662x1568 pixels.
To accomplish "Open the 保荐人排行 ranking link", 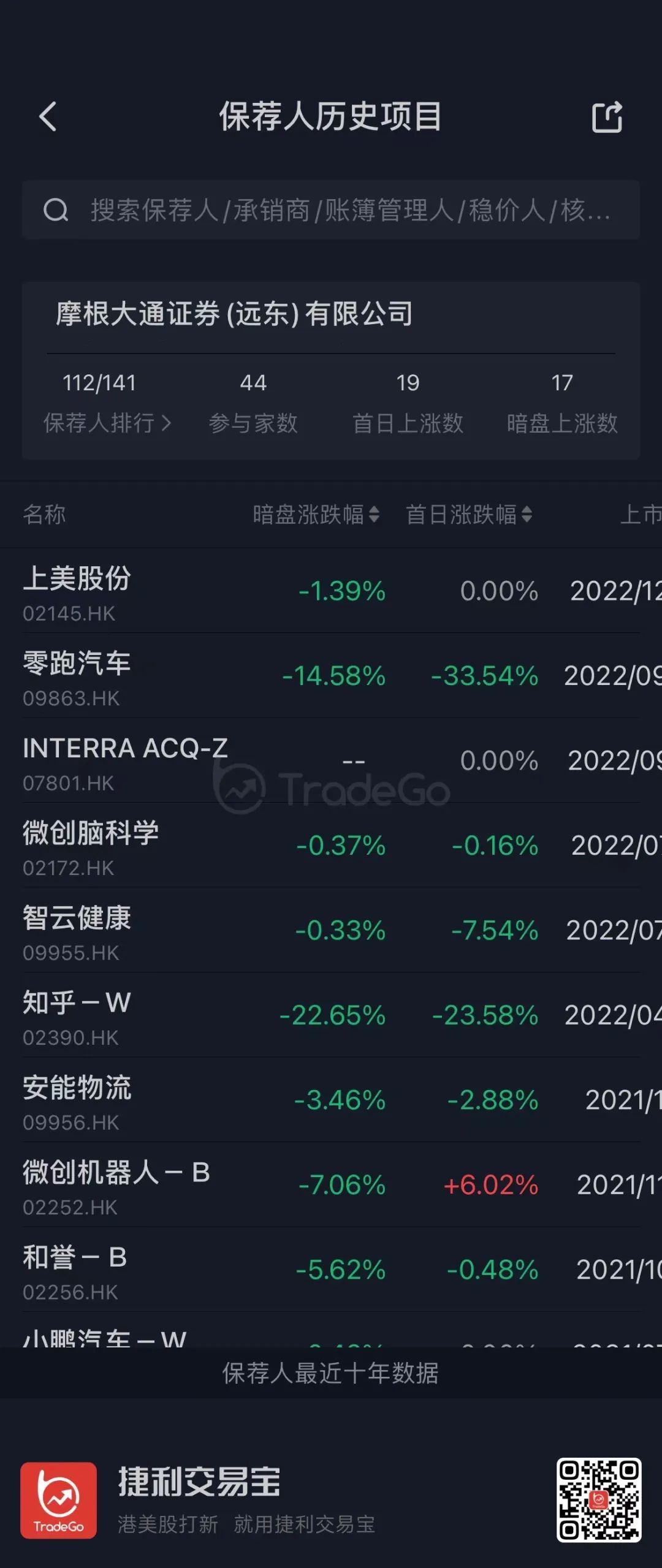I will [107, 423].
